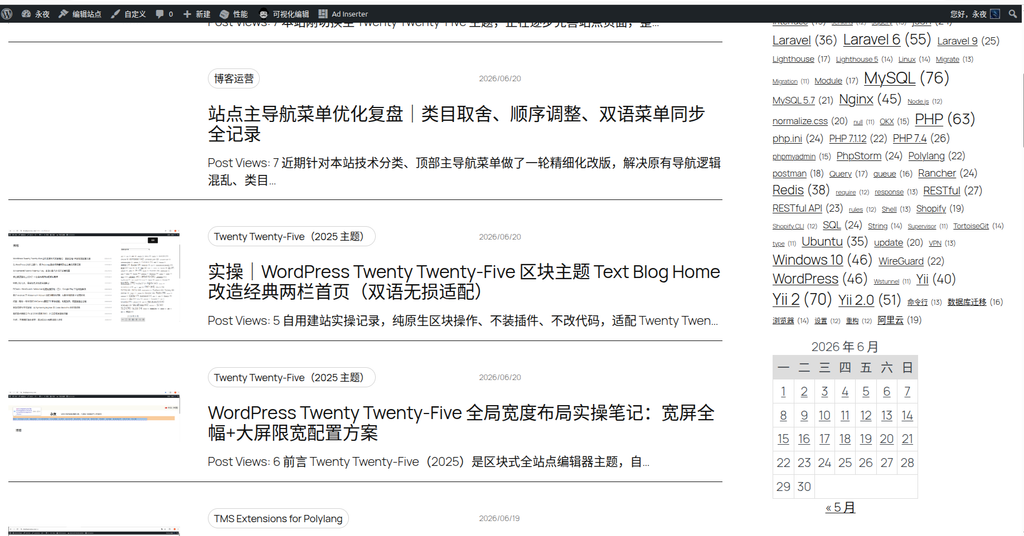Open the Ubuntu tag
This screenshot has width=1024, height=536.
coord(822,242)
